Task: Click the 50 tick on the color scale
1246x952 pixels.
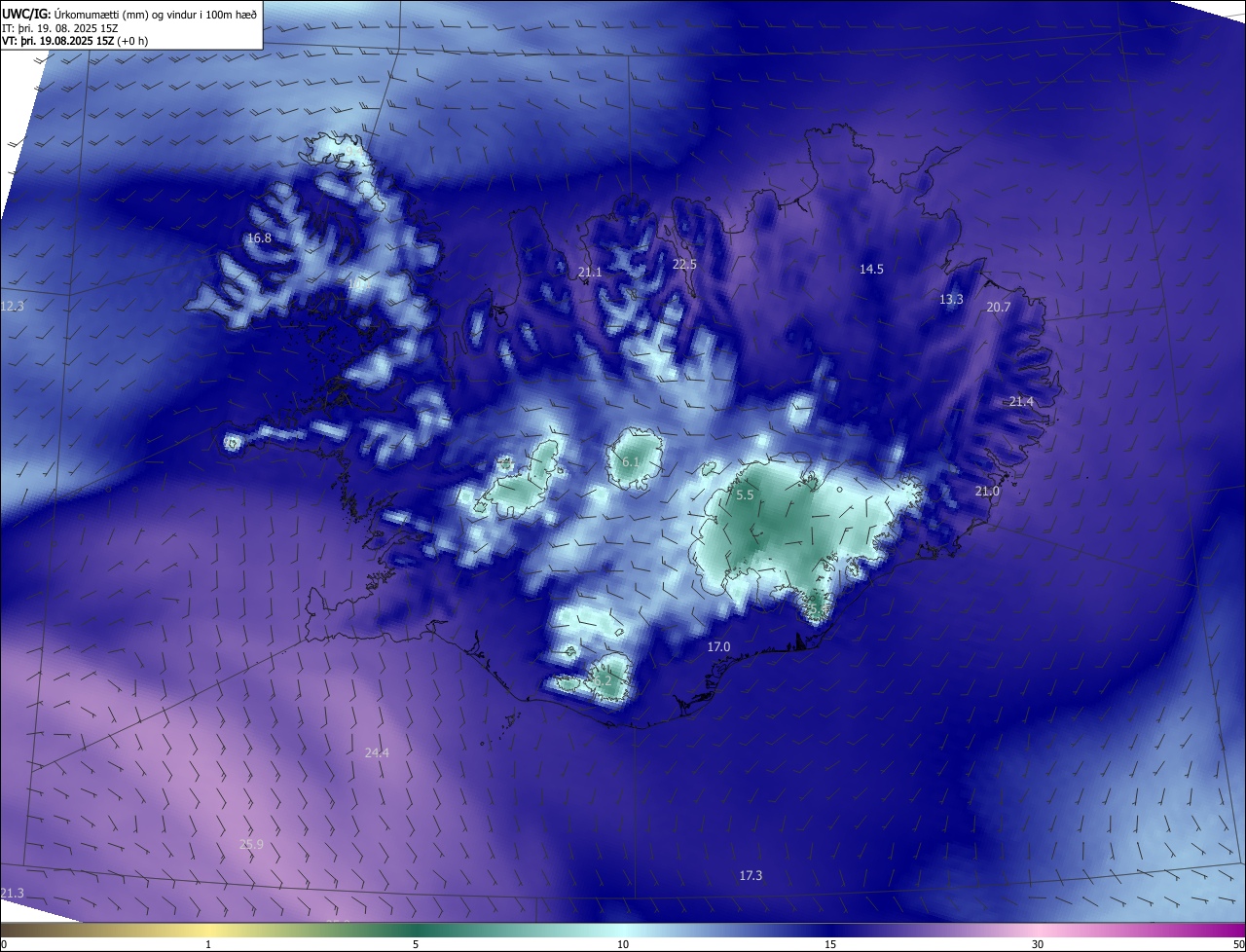Action: [1239, 944]
